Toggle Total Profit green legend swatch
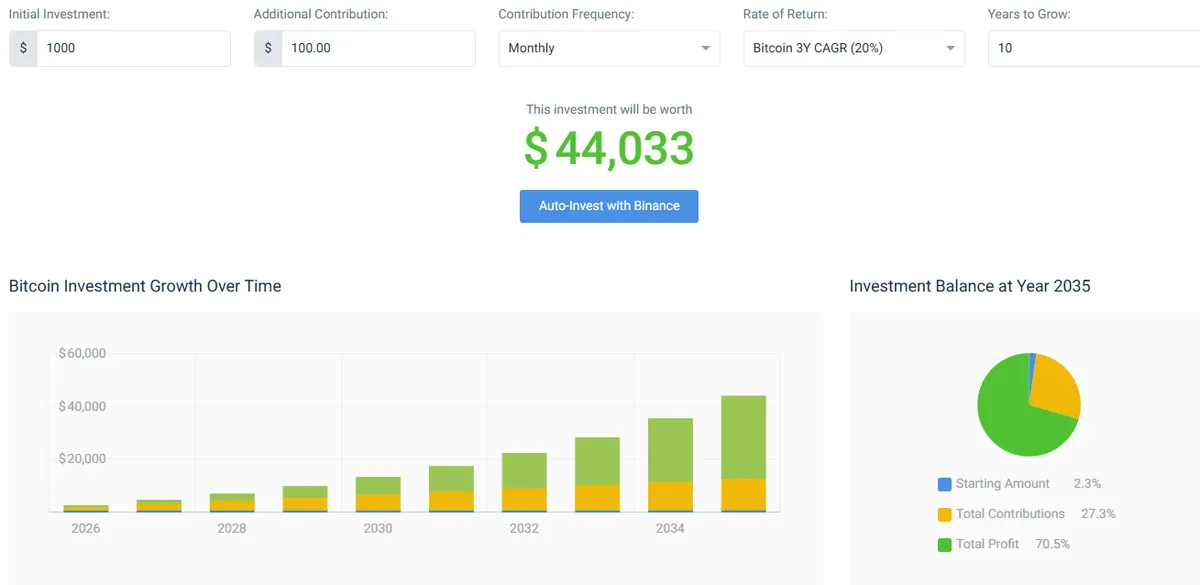 (x=944, y=544)
